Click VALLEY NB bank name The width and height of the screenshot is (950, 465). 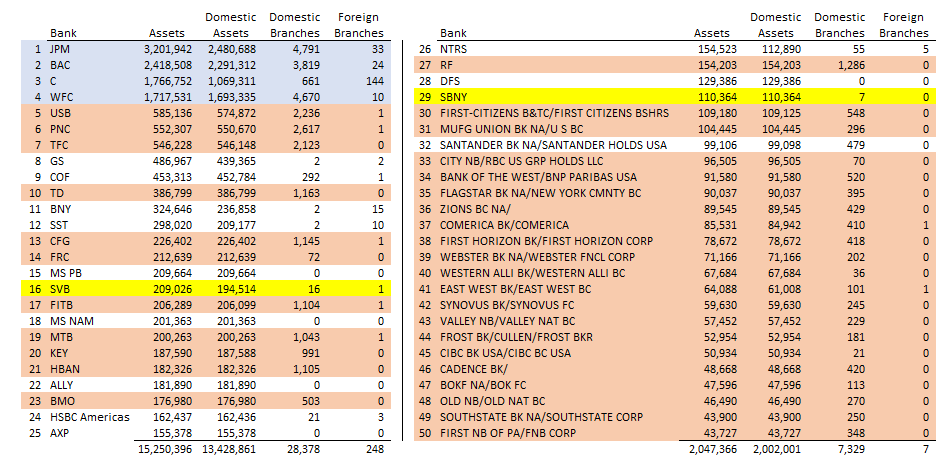pyautogui.click(x=508, y=321)
